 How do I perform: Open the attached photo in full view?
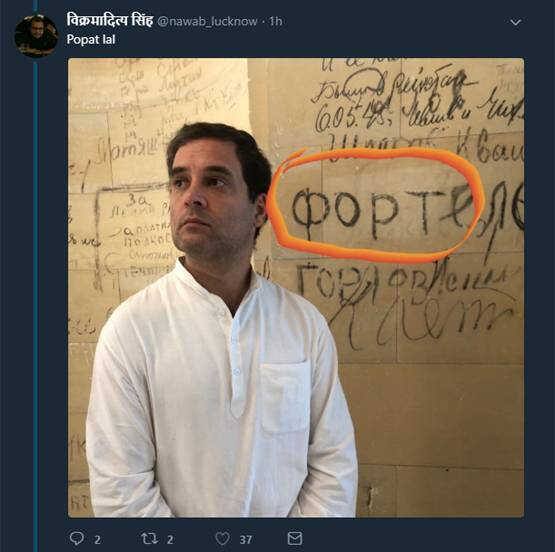pos(296,287)
